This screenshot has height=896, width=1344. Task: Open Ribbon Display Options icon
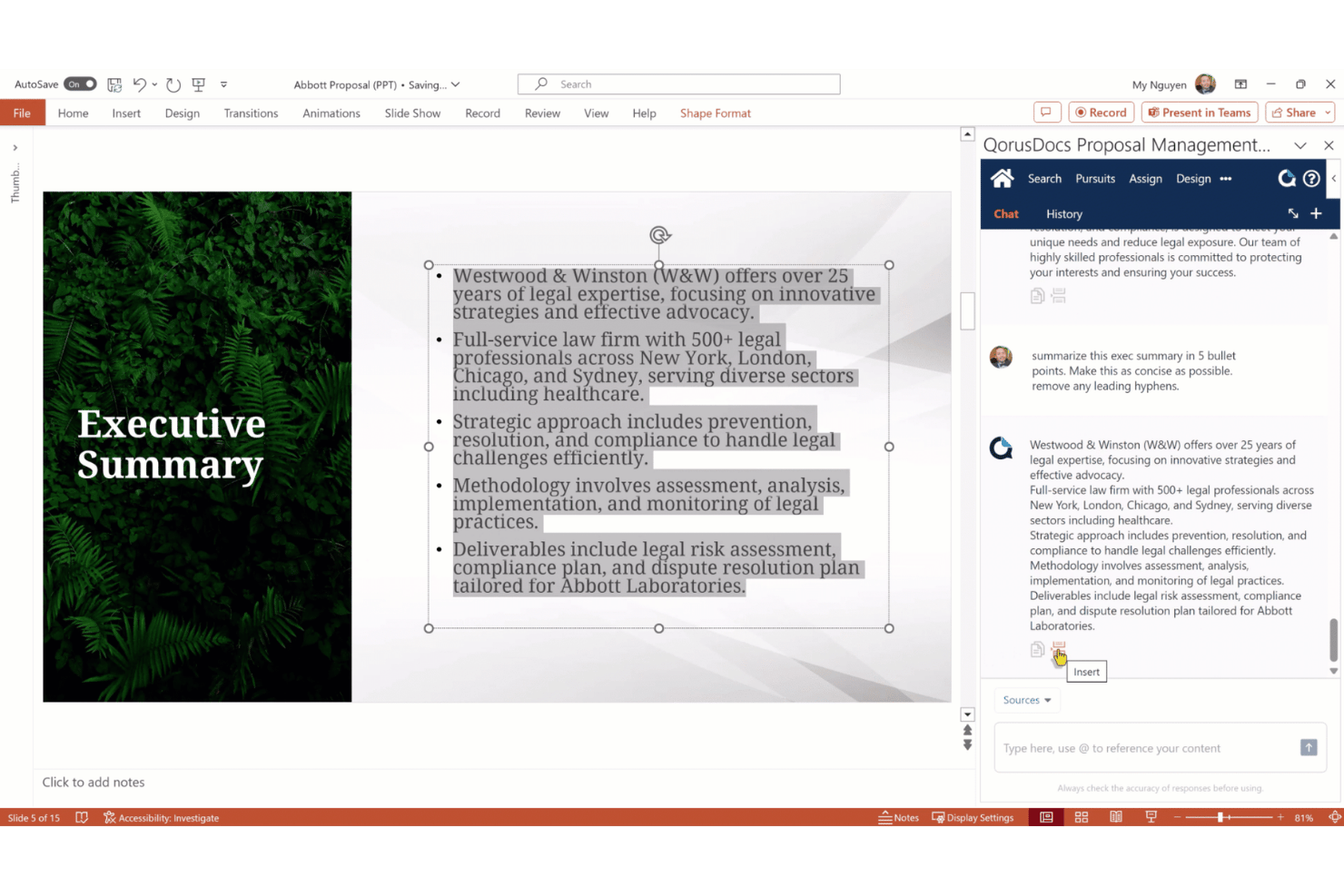[1240, 84]
